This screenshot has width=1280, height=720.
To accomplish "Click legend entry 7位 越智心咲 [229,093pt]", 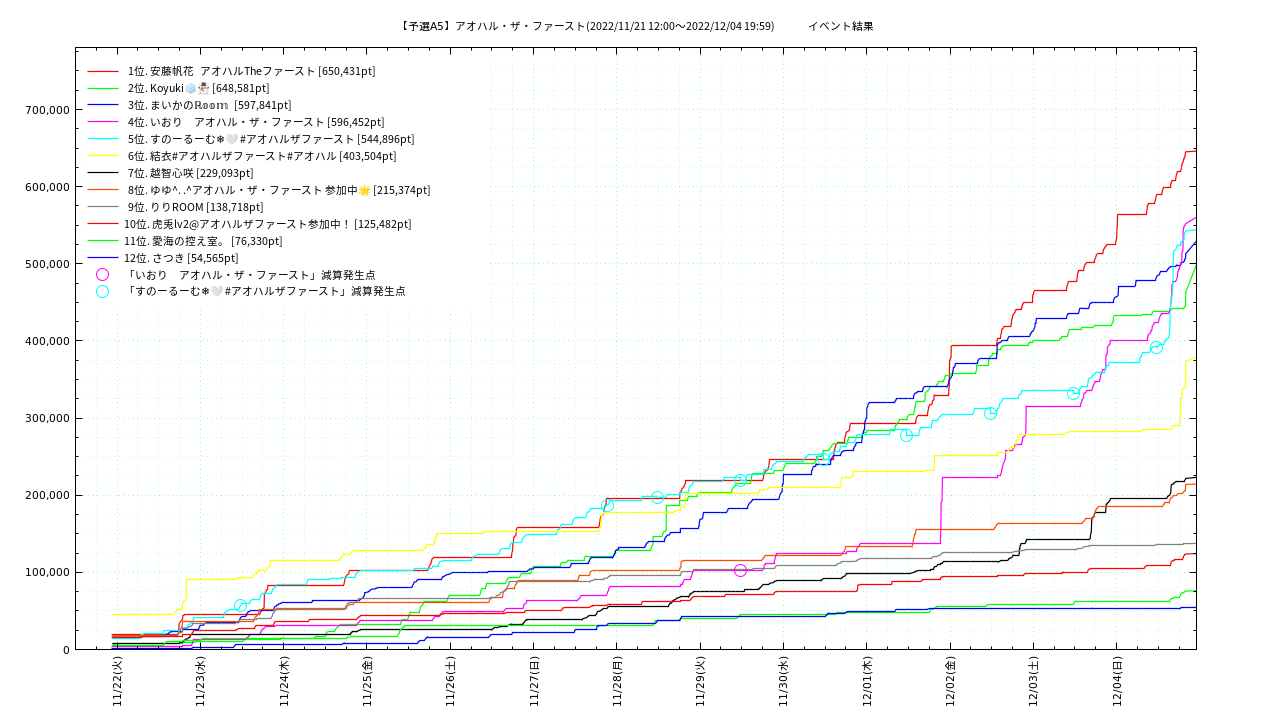I will pyautogui.click(x=190, y=173).
